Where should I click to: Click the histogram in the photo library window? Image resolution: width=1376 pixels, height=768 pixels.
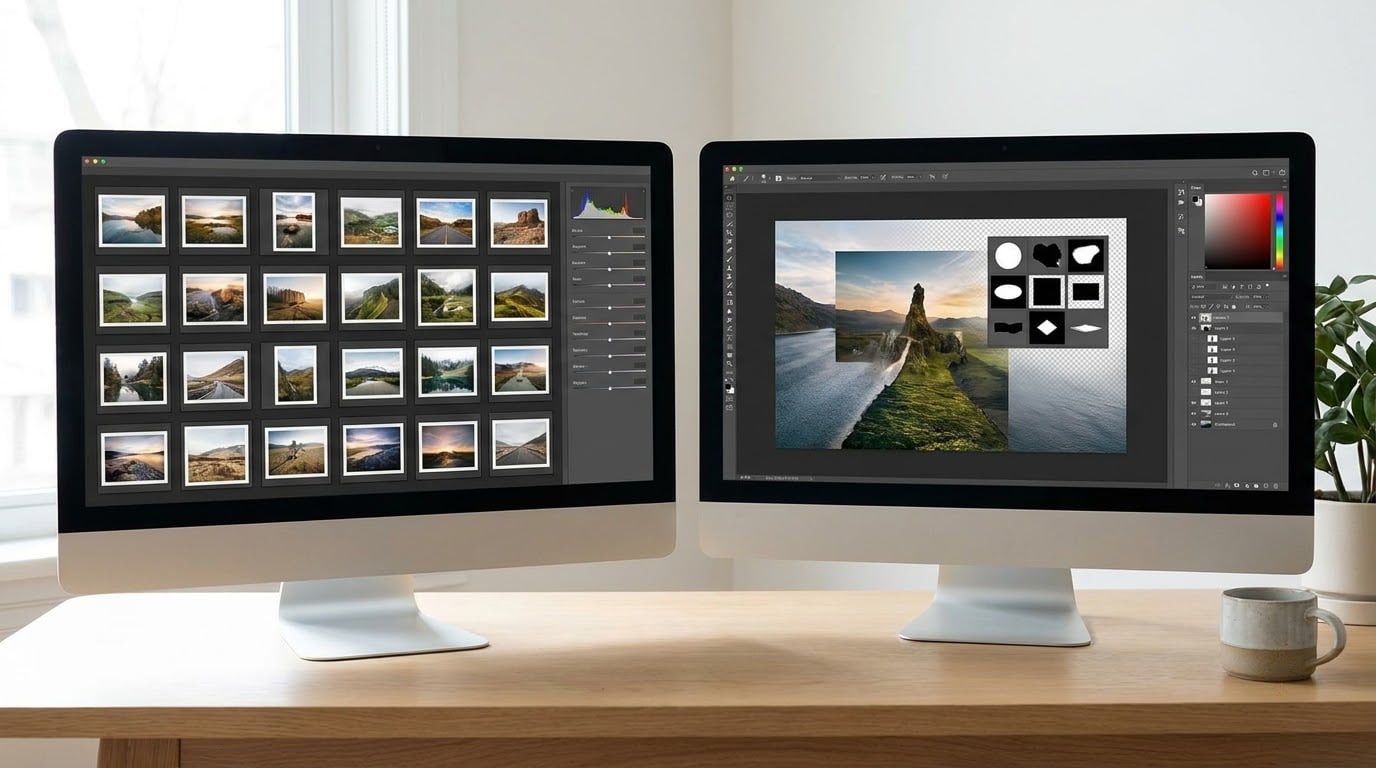click(x=607, y=202)
